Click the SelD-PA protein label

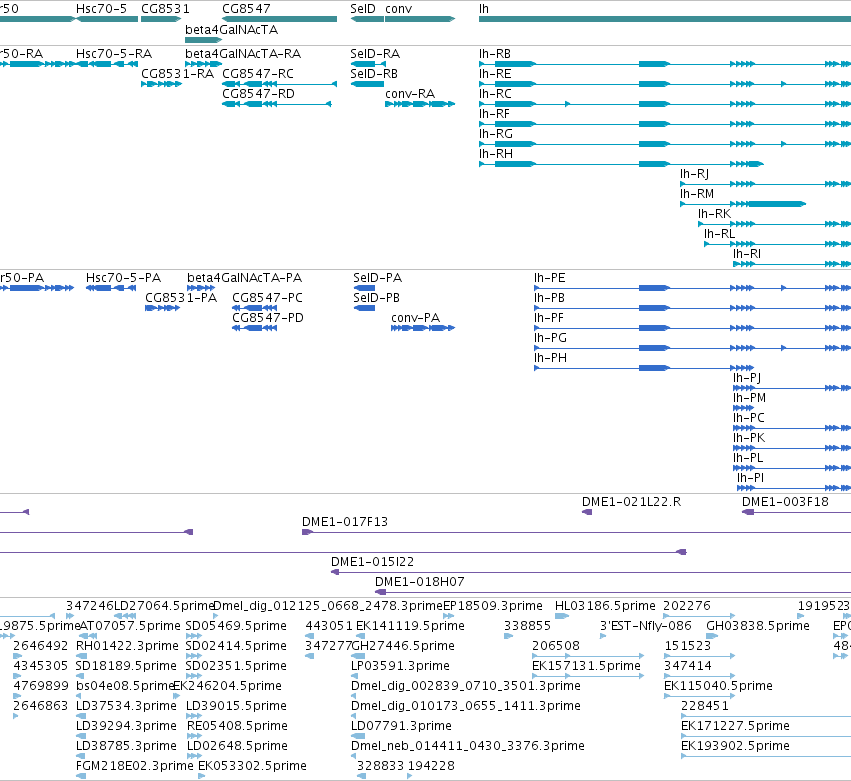pyautogui.click(x=377, y=278)
